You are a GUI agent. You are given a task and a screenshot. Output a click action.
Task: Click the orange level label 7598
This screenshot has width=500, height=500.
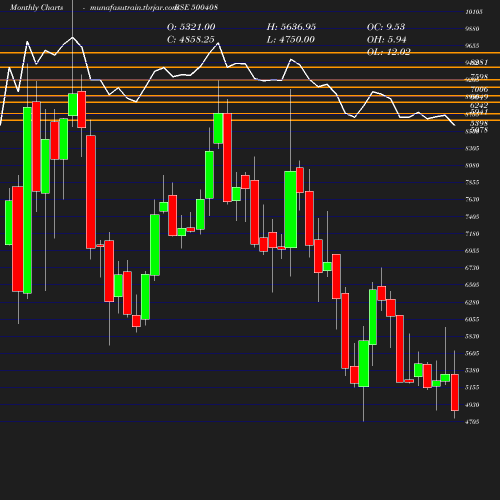tap(479, 77)
